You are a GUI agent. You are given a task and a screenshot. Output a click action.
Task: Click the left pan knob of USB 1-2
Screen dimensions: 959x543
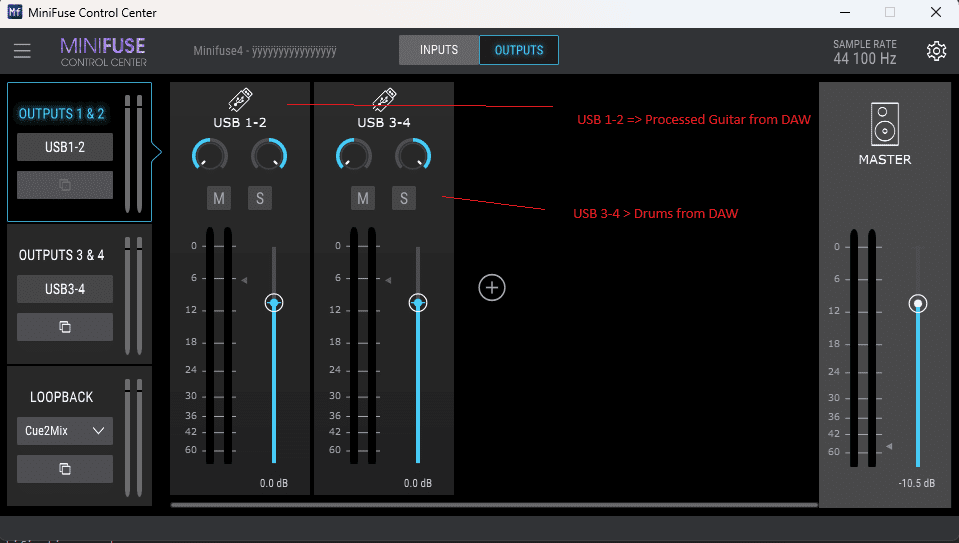(210, 155)
